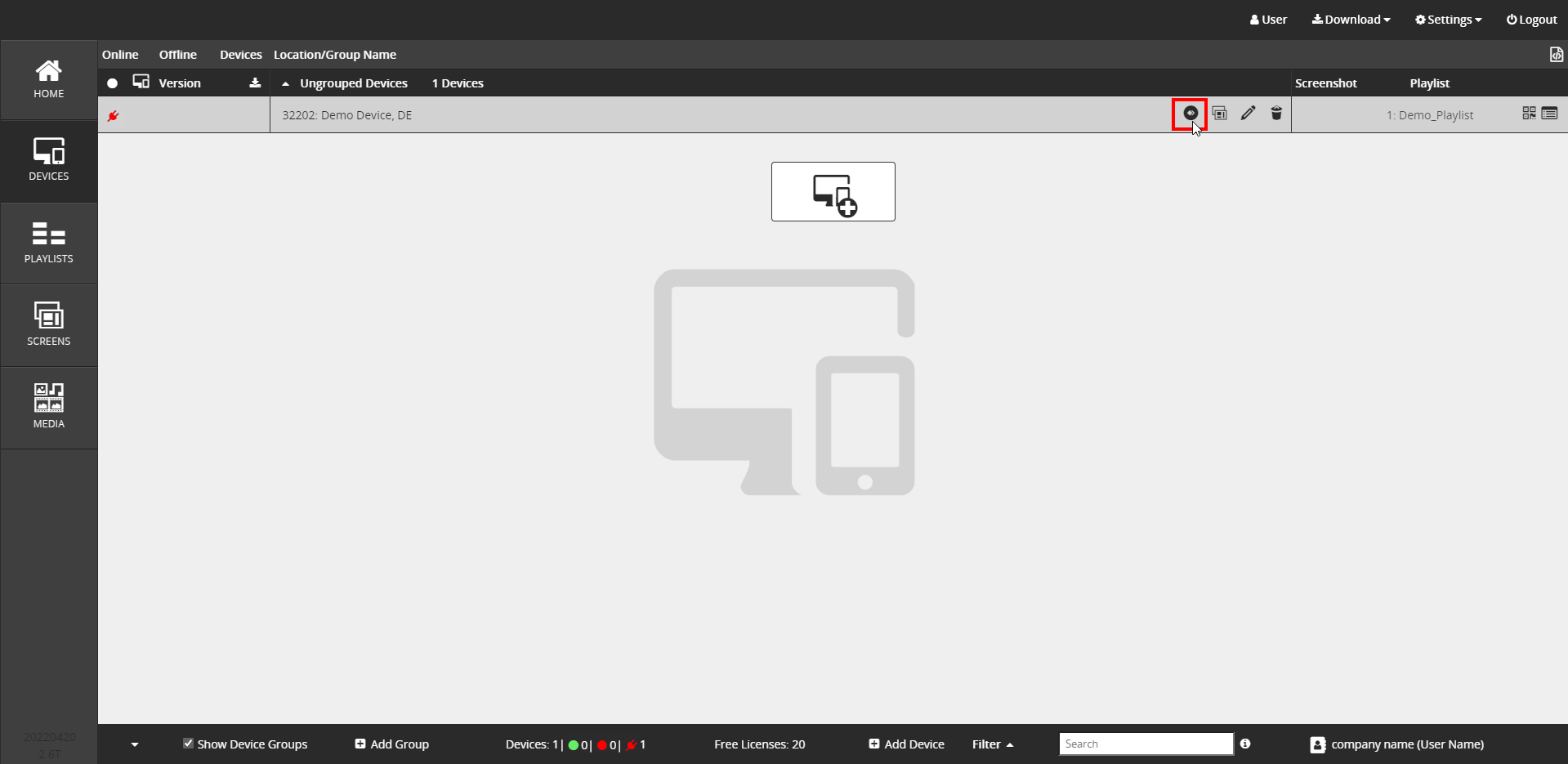
Task: Click the info icon next to Search
Action: tap(1245, 744)
